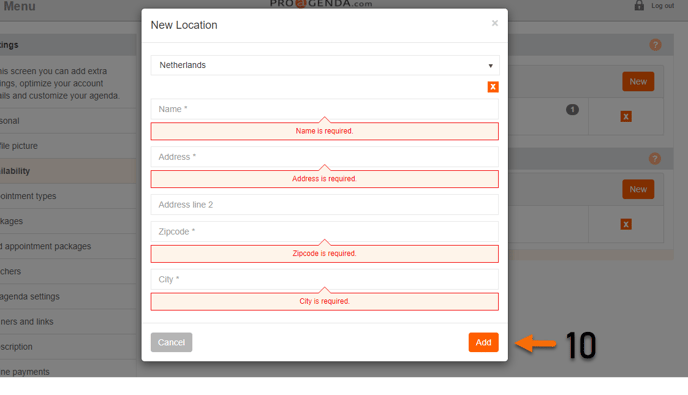Close the New Location dialog
Image resolution: width=688 pixels, height=395 pixels.
494,23
